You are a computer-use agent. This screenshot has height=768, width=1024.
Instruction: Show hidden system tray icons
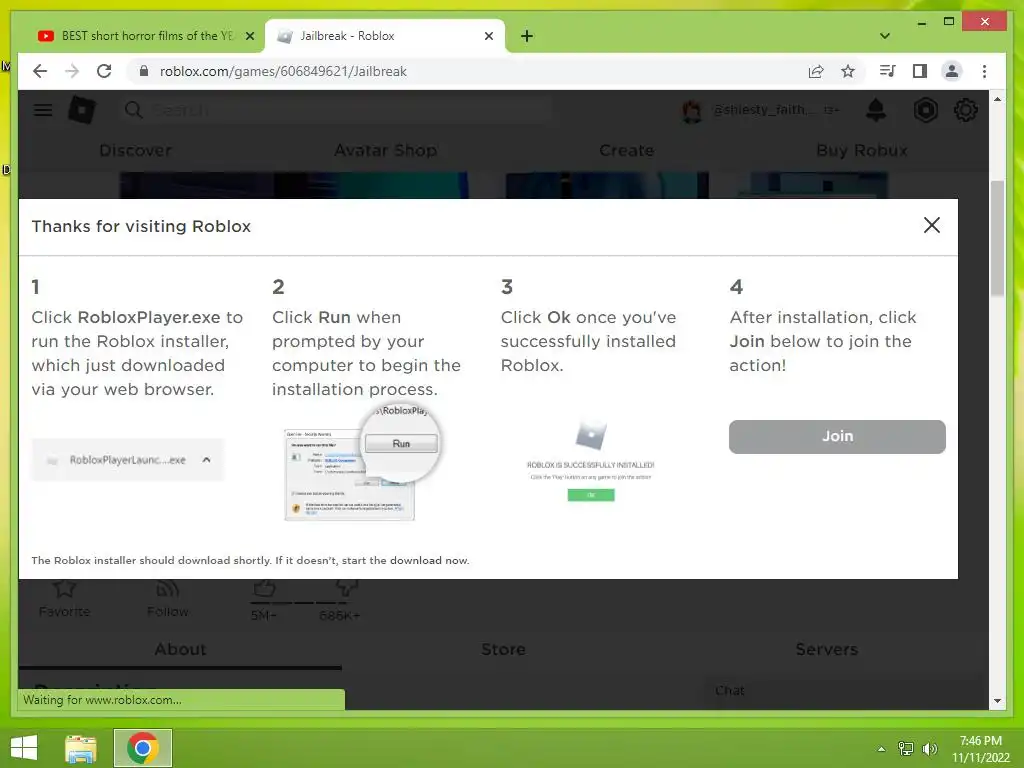tap(882, 749)
